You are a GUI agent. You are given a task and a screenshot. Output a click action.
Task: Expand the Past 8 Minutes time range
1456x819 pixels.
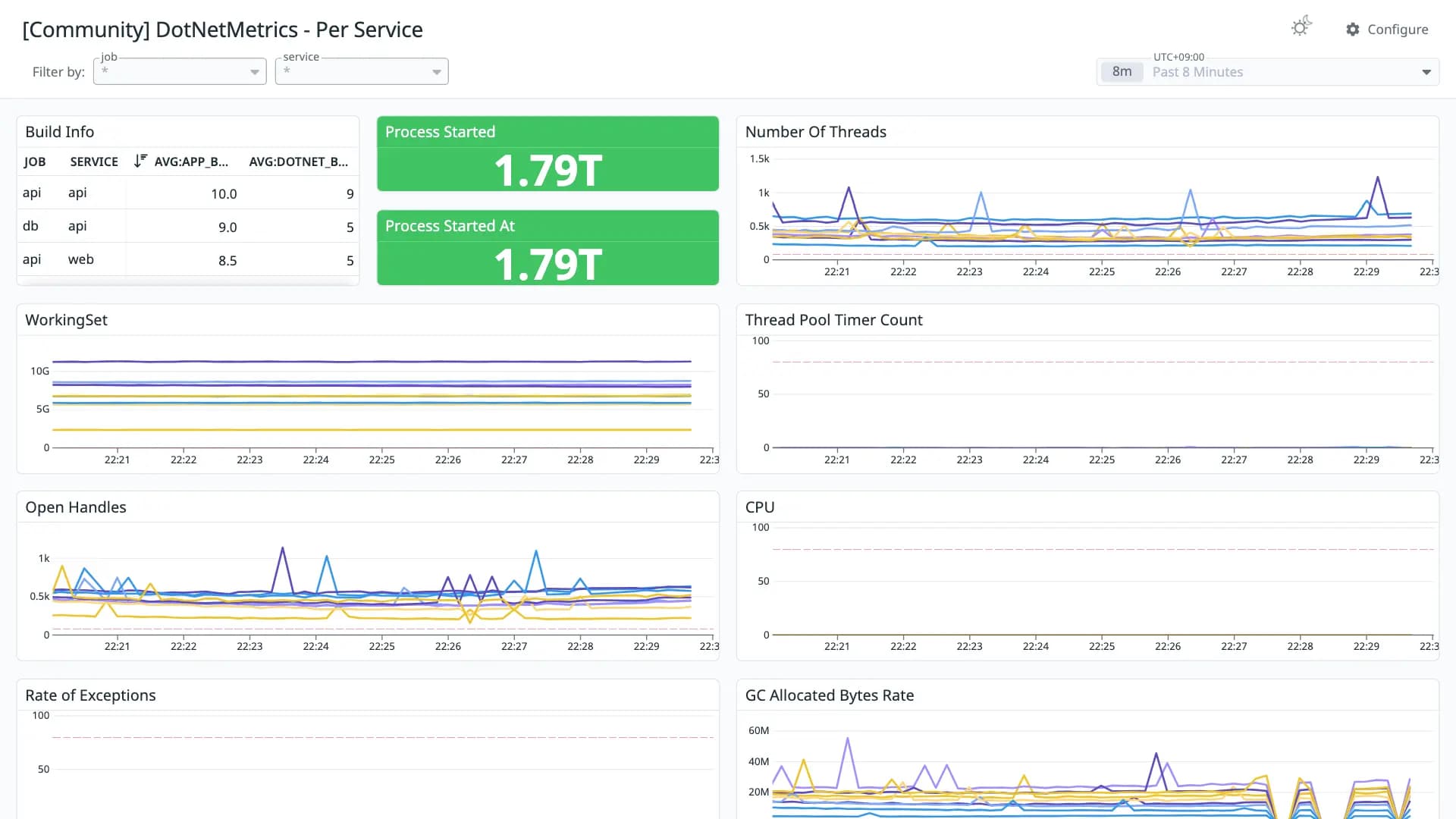[x=1426, y=72]
